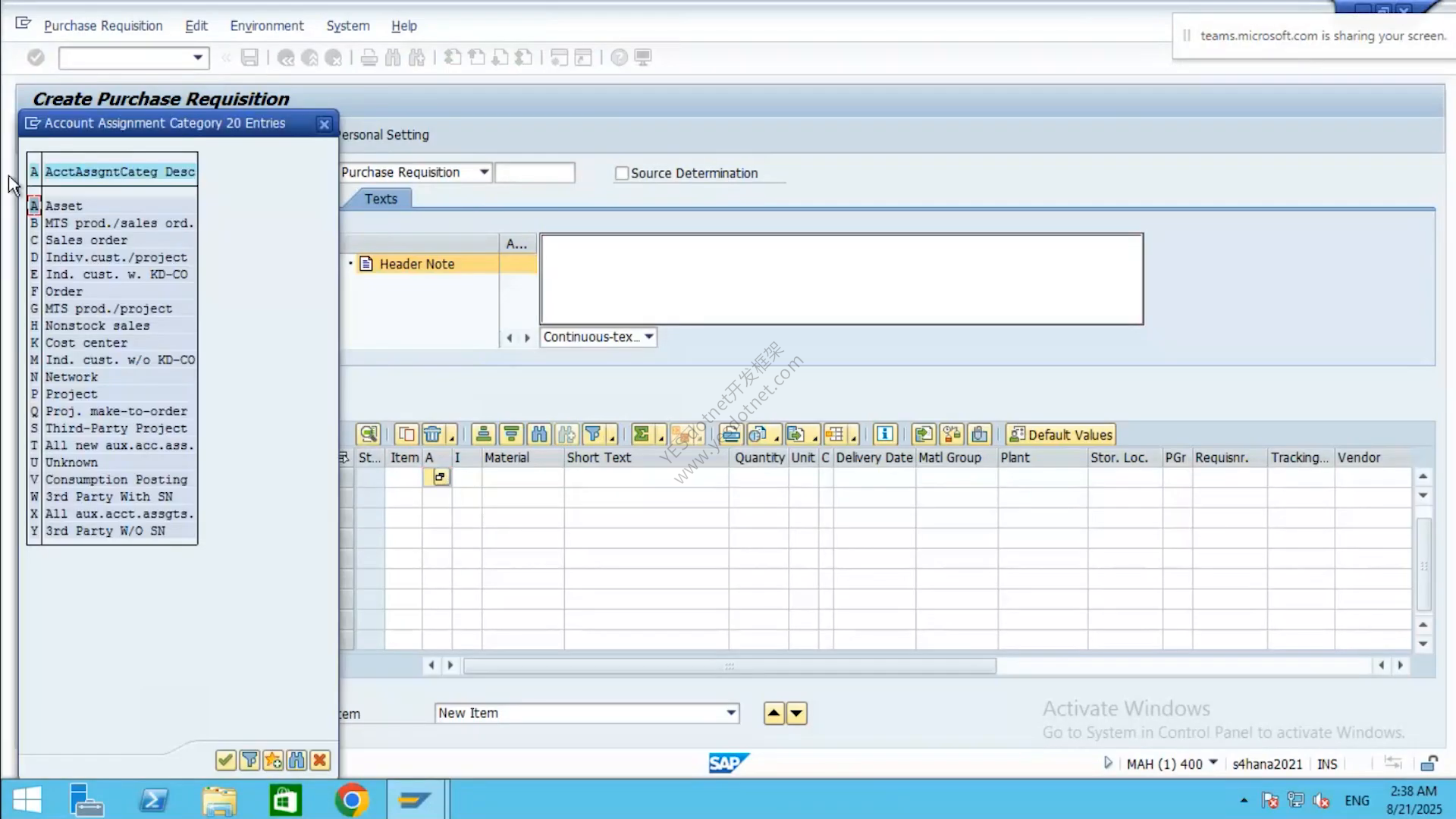Launch PowerShell from the taskbar
1456x819 pixels.
point(153,800)
